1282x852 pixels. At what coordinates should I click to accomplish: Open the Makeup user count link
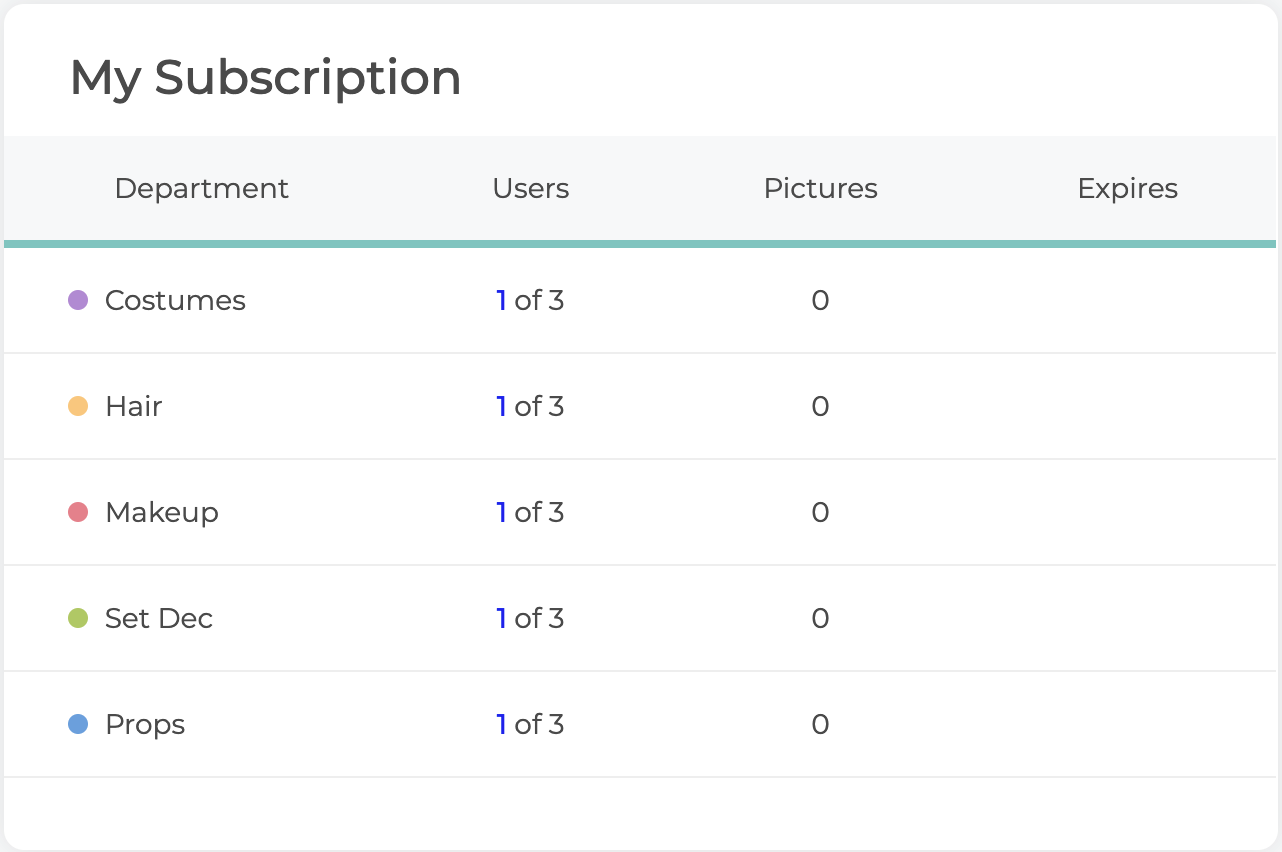pos(501,512)
